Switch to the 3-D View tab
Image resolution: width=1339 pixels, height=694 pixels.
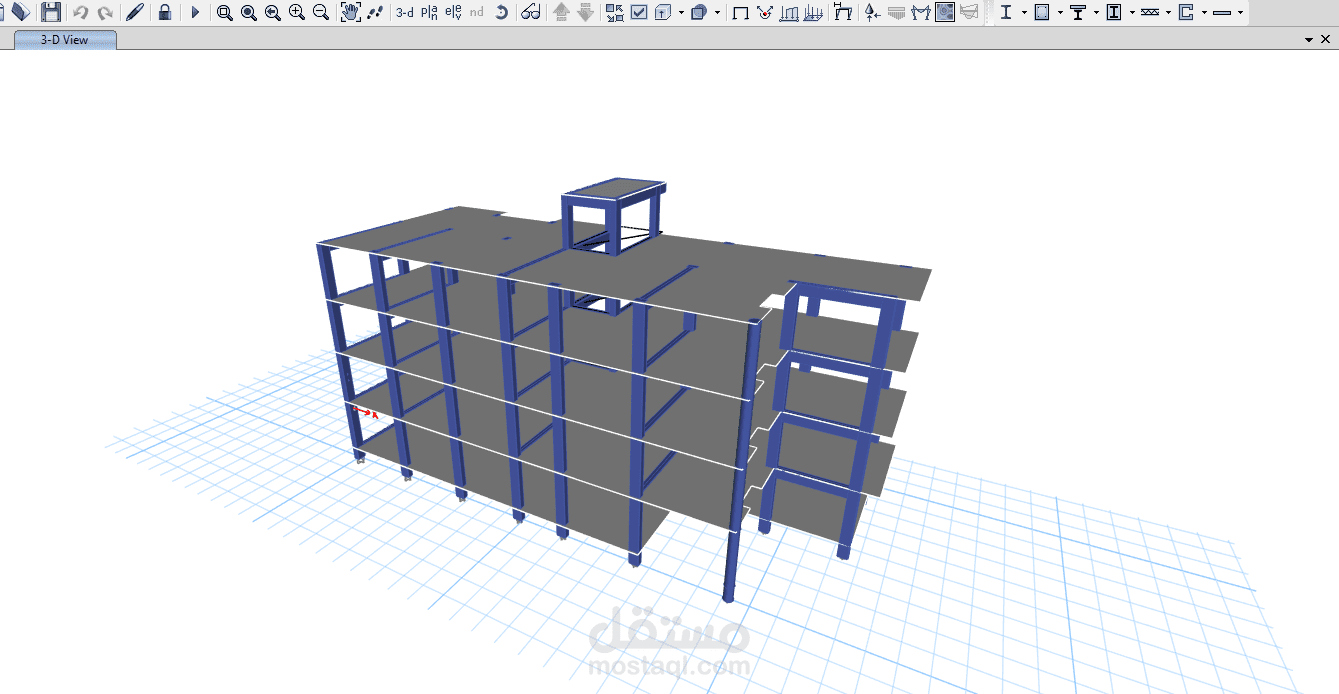[63, 41]
